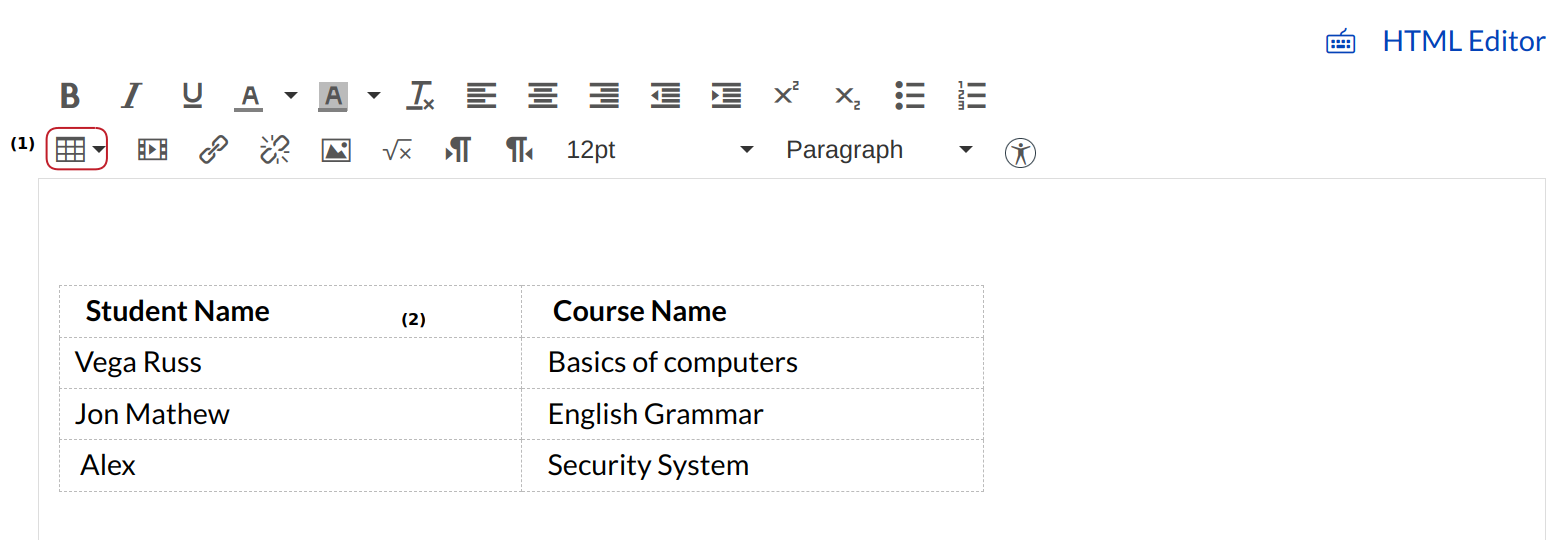Open the insert media tool
Screen dimensions: 1566x540
click(152, 150)
